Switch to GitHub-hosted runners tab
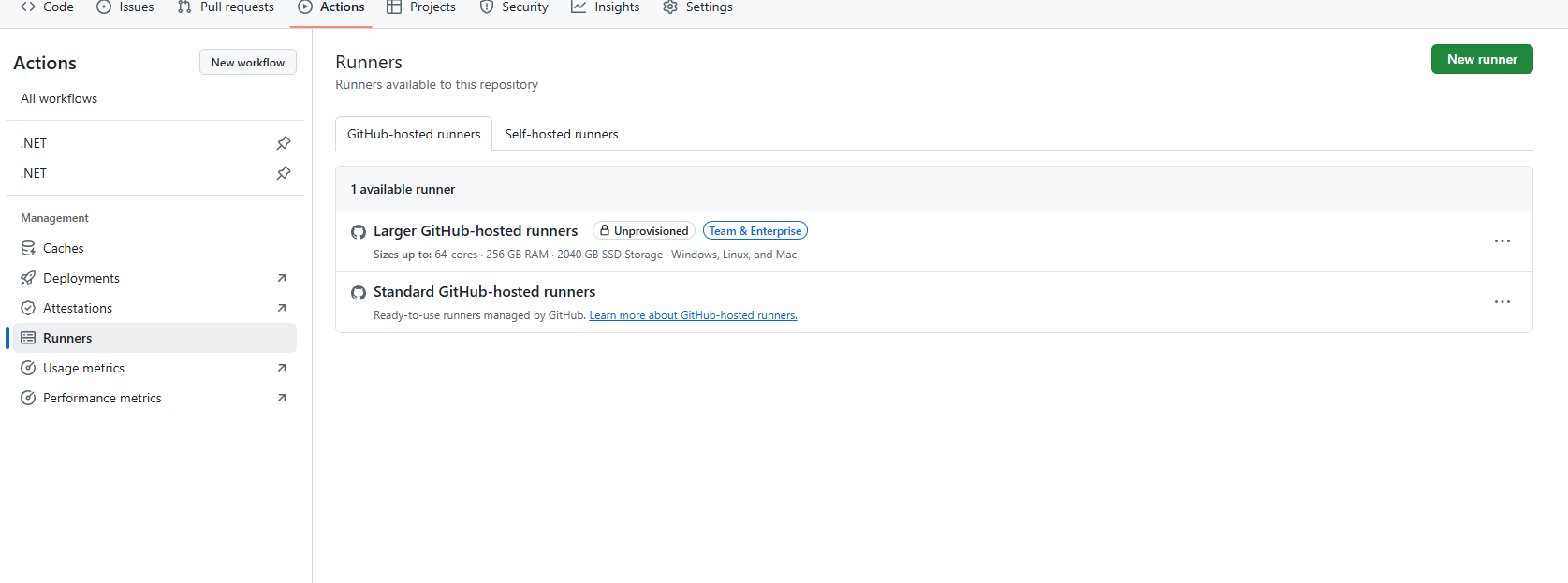This screenshot has height=583, width=1568. coord(414,134)
